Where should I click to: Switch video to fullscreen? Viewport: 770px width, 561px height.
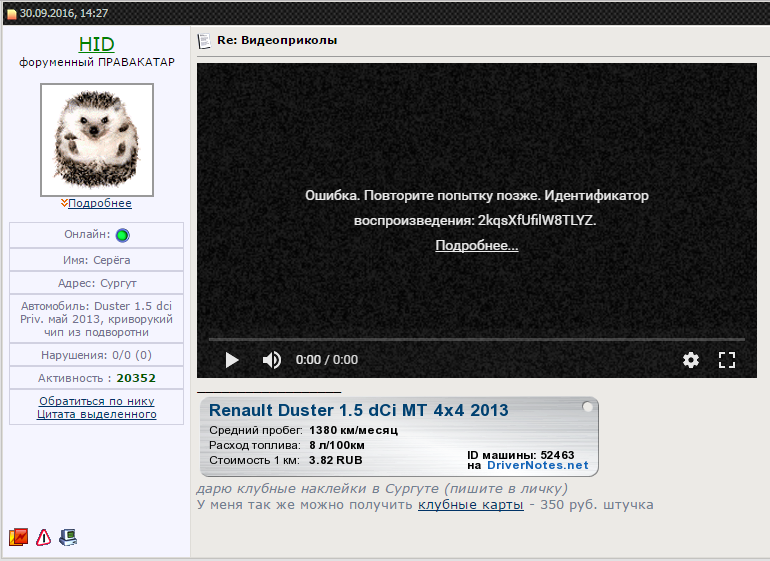[x=727, y=360]
